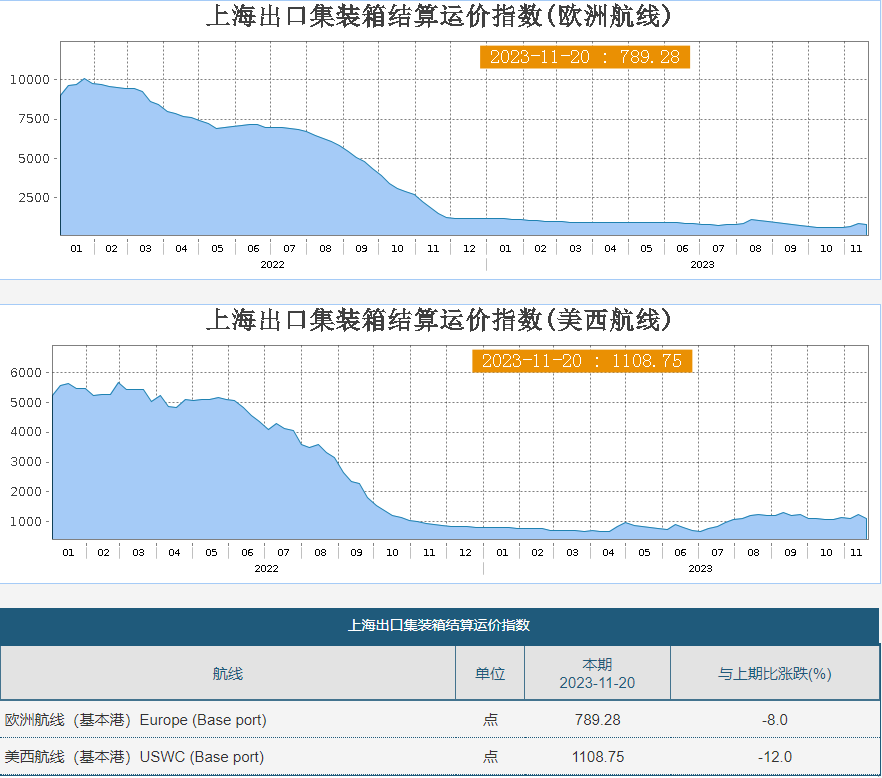882x778 pixels.
Task: Click the 789.28 value cell
Action: pos(597,719)
